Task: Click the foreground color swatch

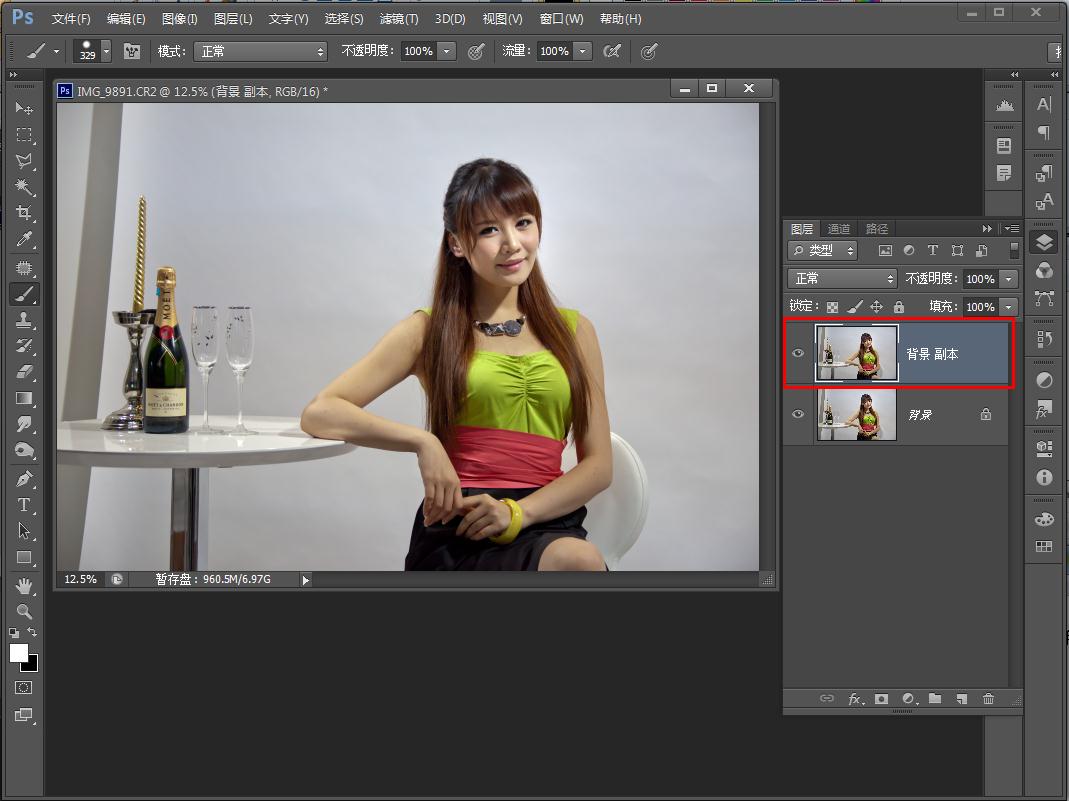Action: 19,653
